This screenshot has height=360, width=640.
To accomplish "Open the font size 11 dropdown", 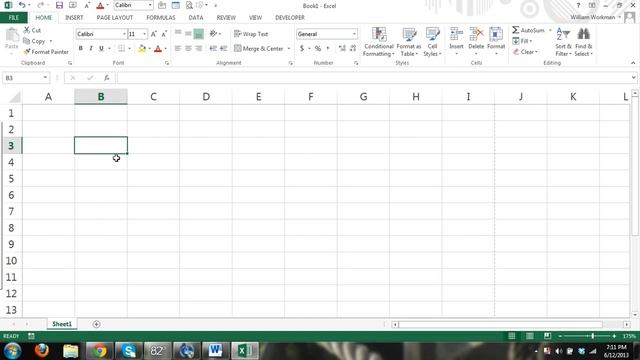I will click(144, 34).
